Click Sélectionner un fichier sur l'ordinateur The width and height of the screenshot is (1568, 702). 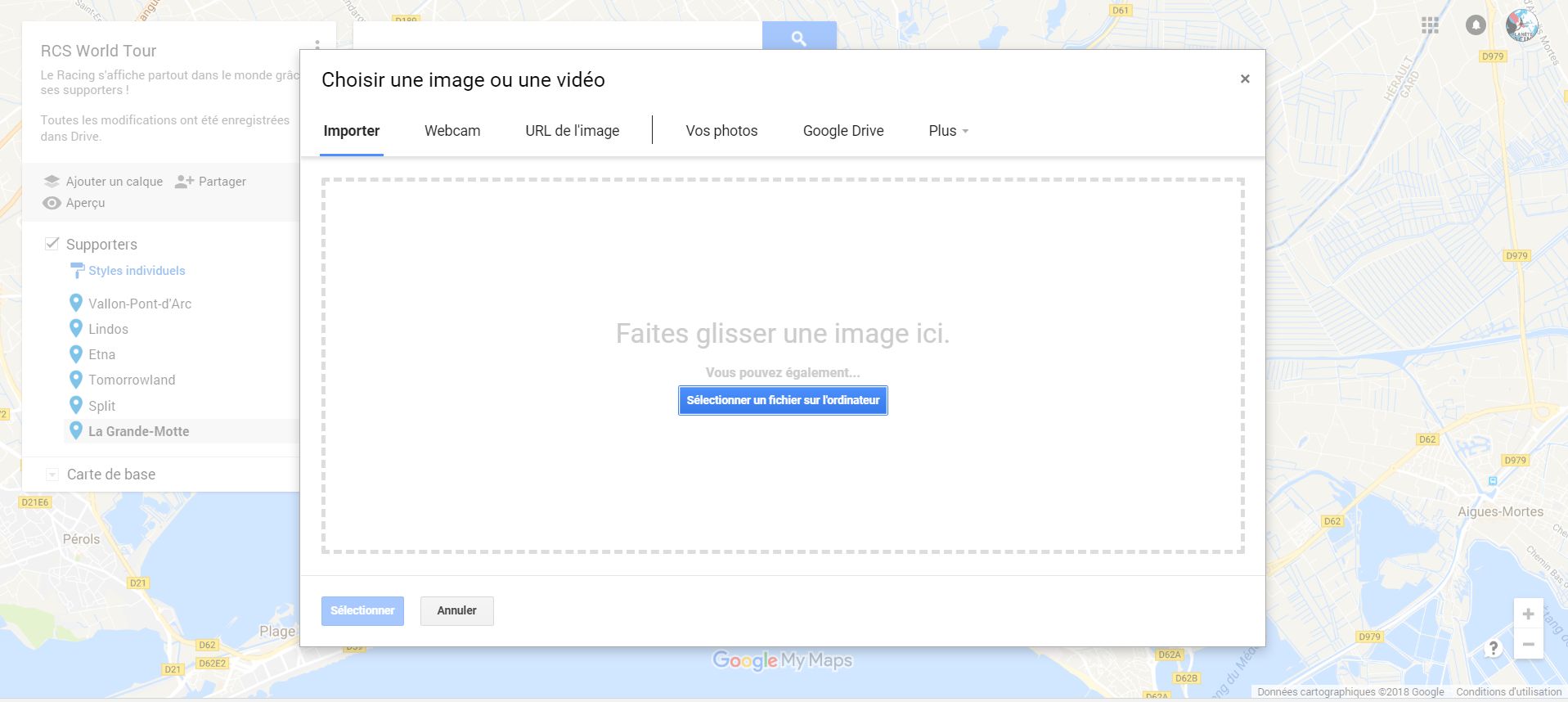coord(783,400)
